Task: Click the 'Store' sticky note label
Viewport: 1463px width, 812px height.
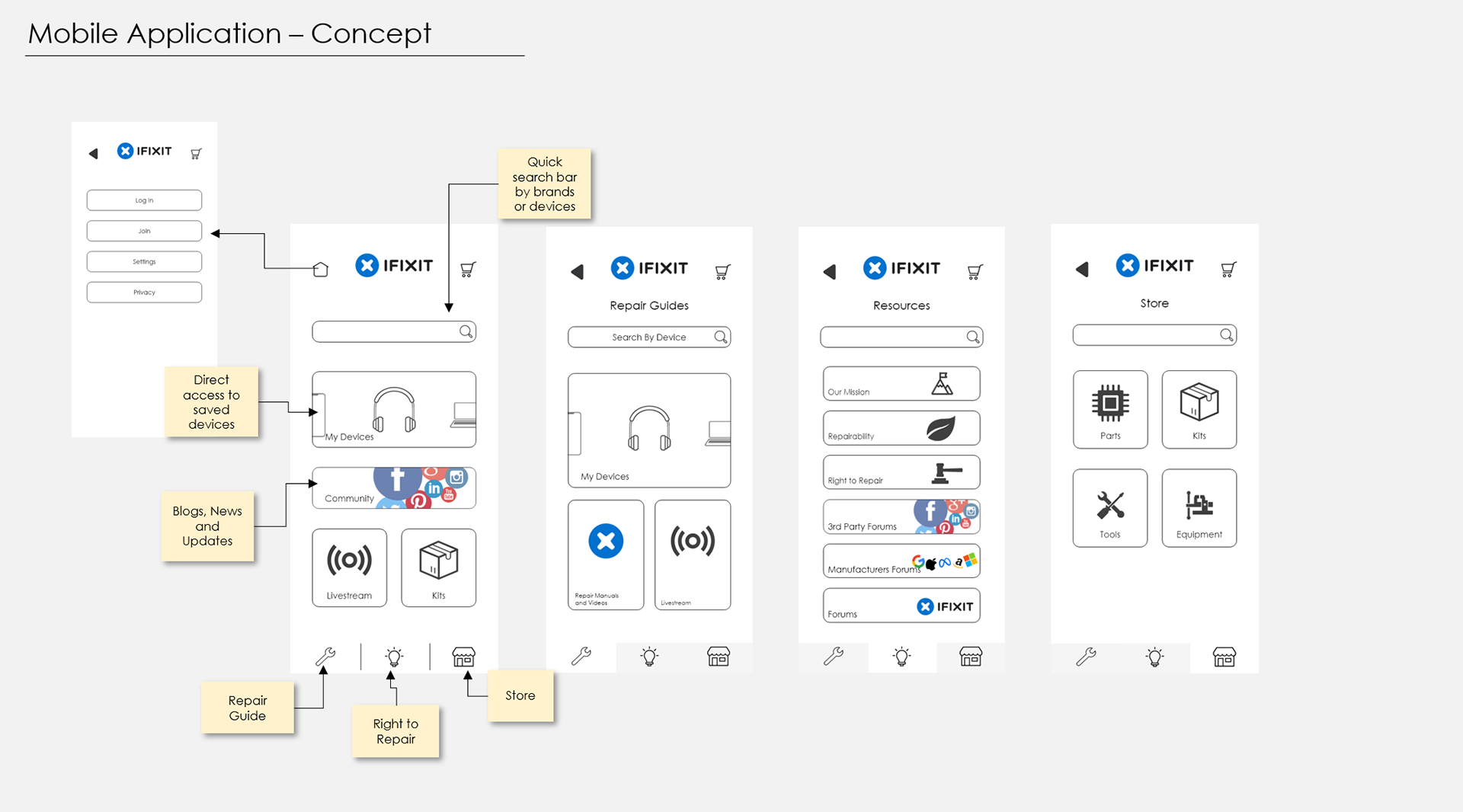Action: (x=520, y=695)
